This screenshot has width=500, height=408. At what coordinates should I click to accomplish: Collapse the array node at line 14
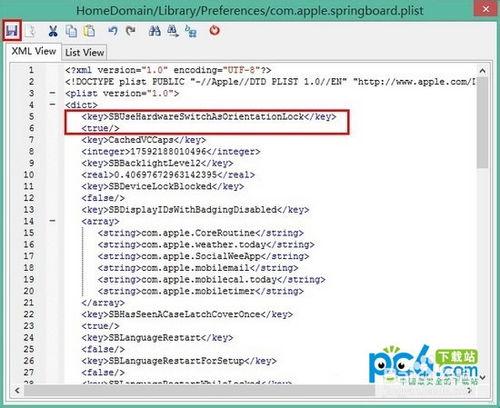tap(52, 221)
